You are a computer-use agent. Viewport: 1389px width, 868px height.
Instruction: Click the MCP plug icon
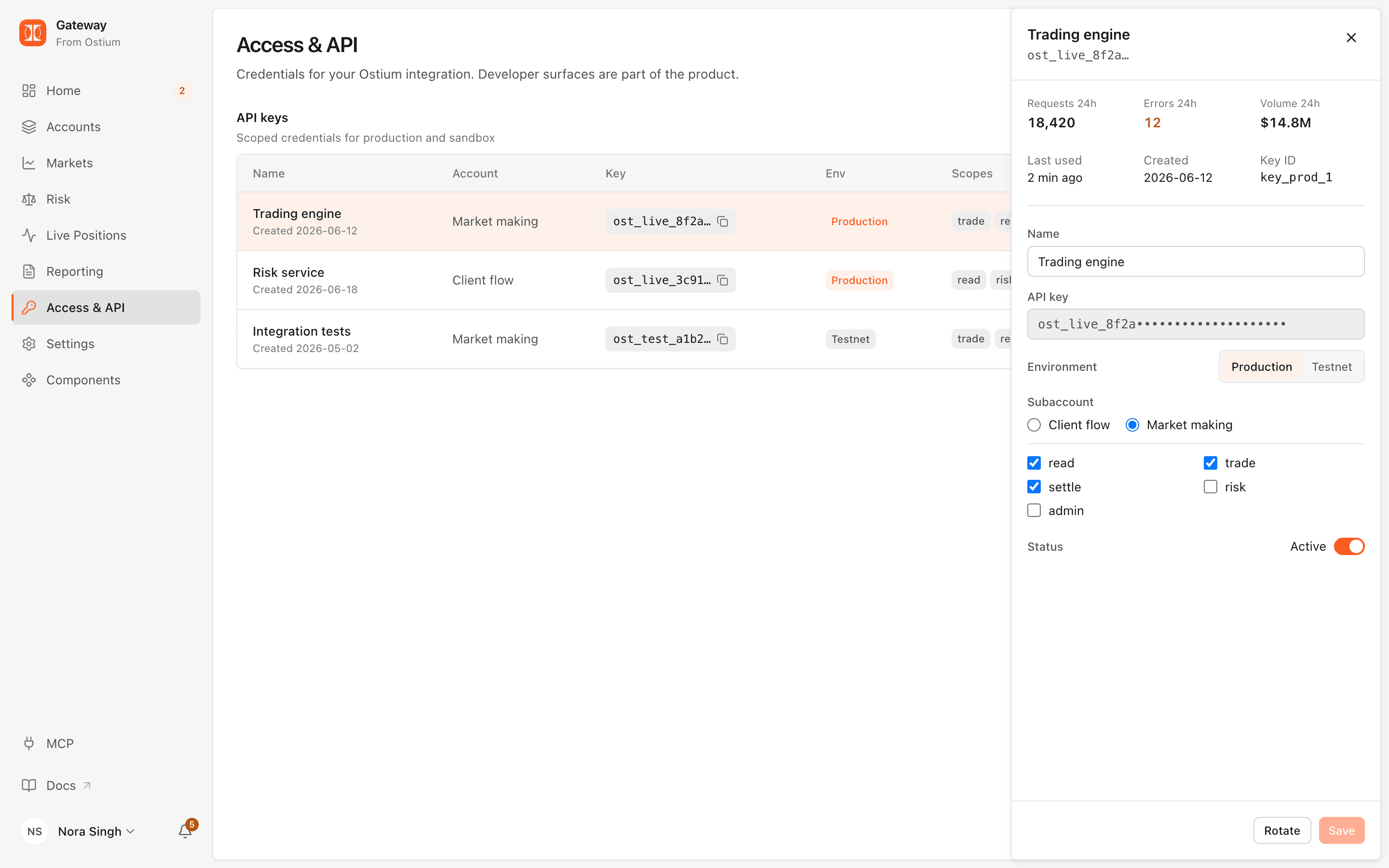pos(29,744)
